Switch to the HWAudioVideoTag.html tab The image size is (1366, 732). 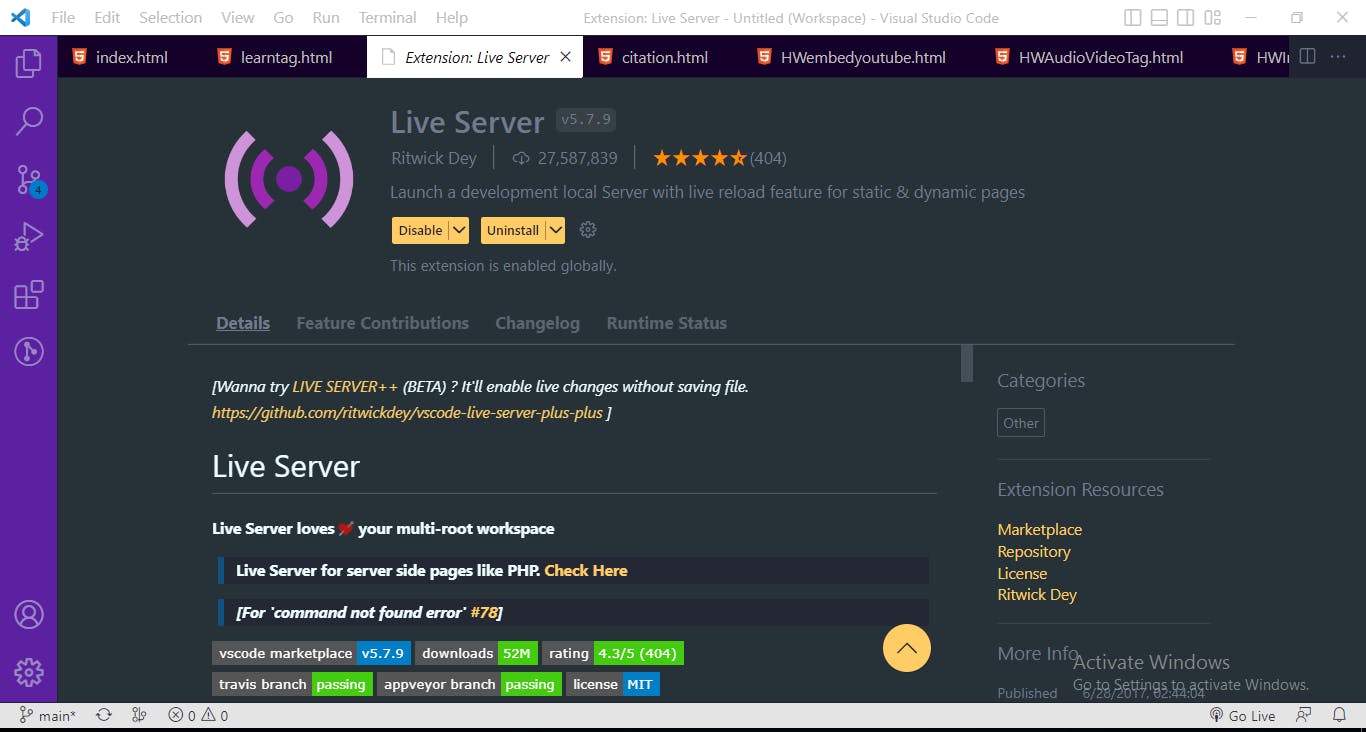[1100, 57]
